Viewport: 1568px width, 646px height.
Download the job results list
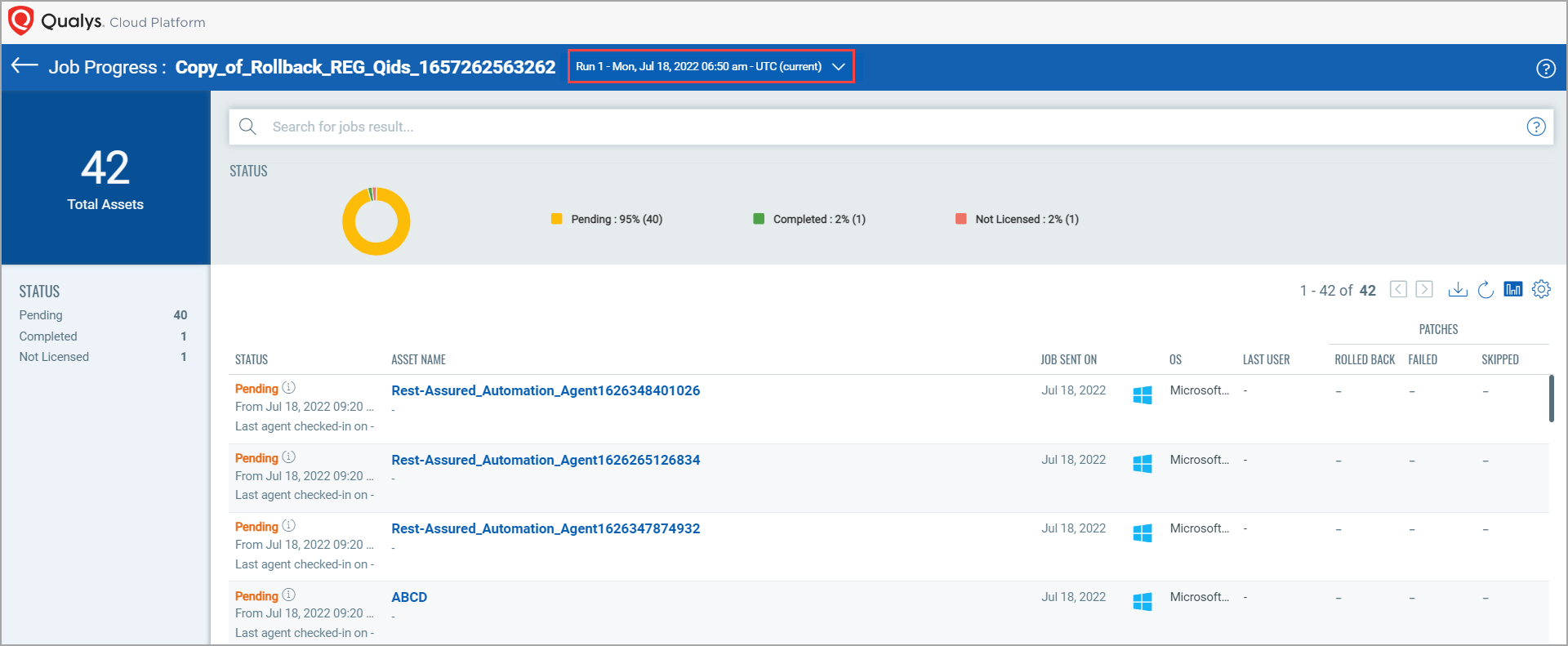point(1457,290)
